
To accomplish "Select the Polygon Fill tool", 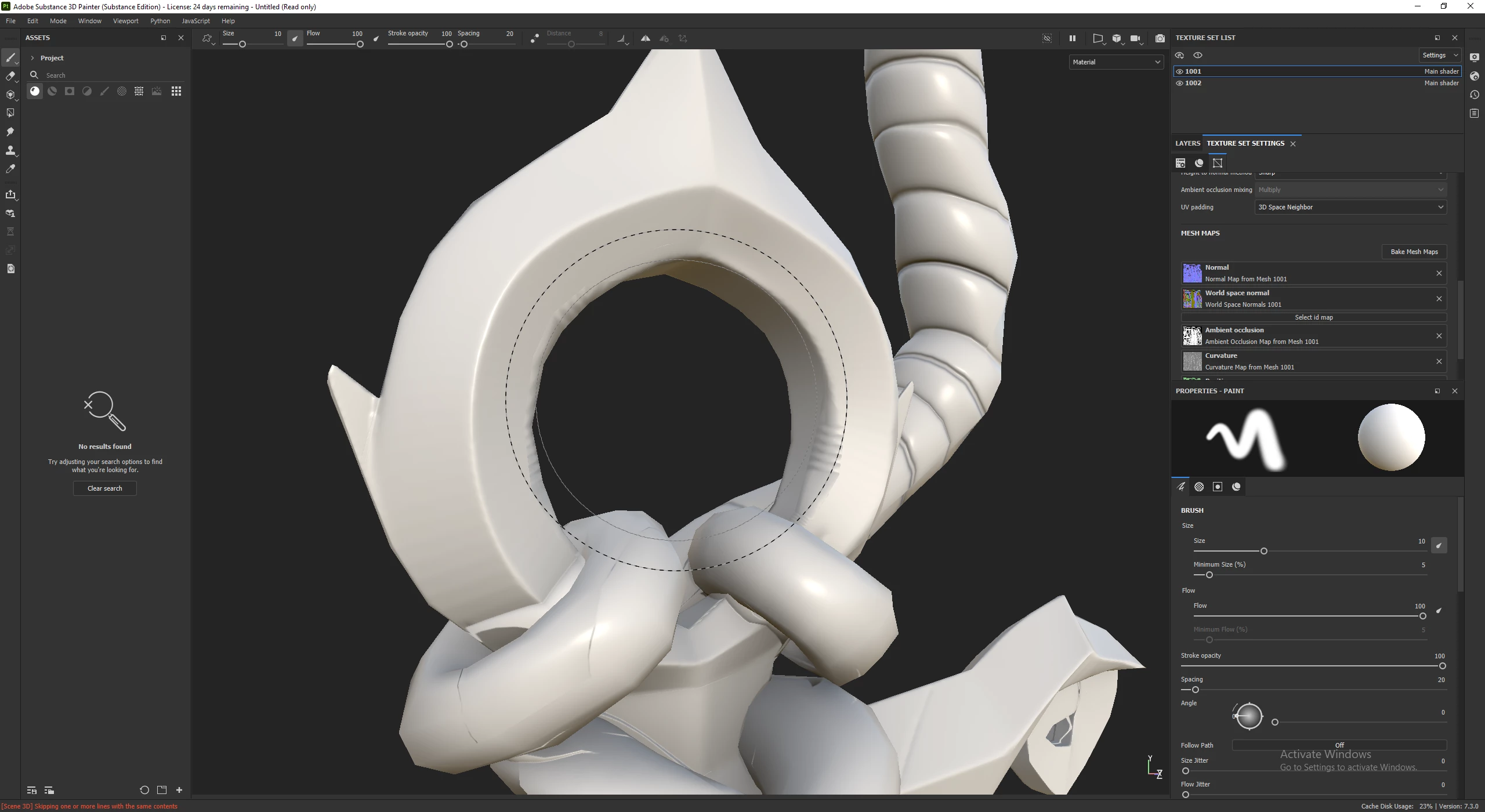I will (x=10, y=113).
